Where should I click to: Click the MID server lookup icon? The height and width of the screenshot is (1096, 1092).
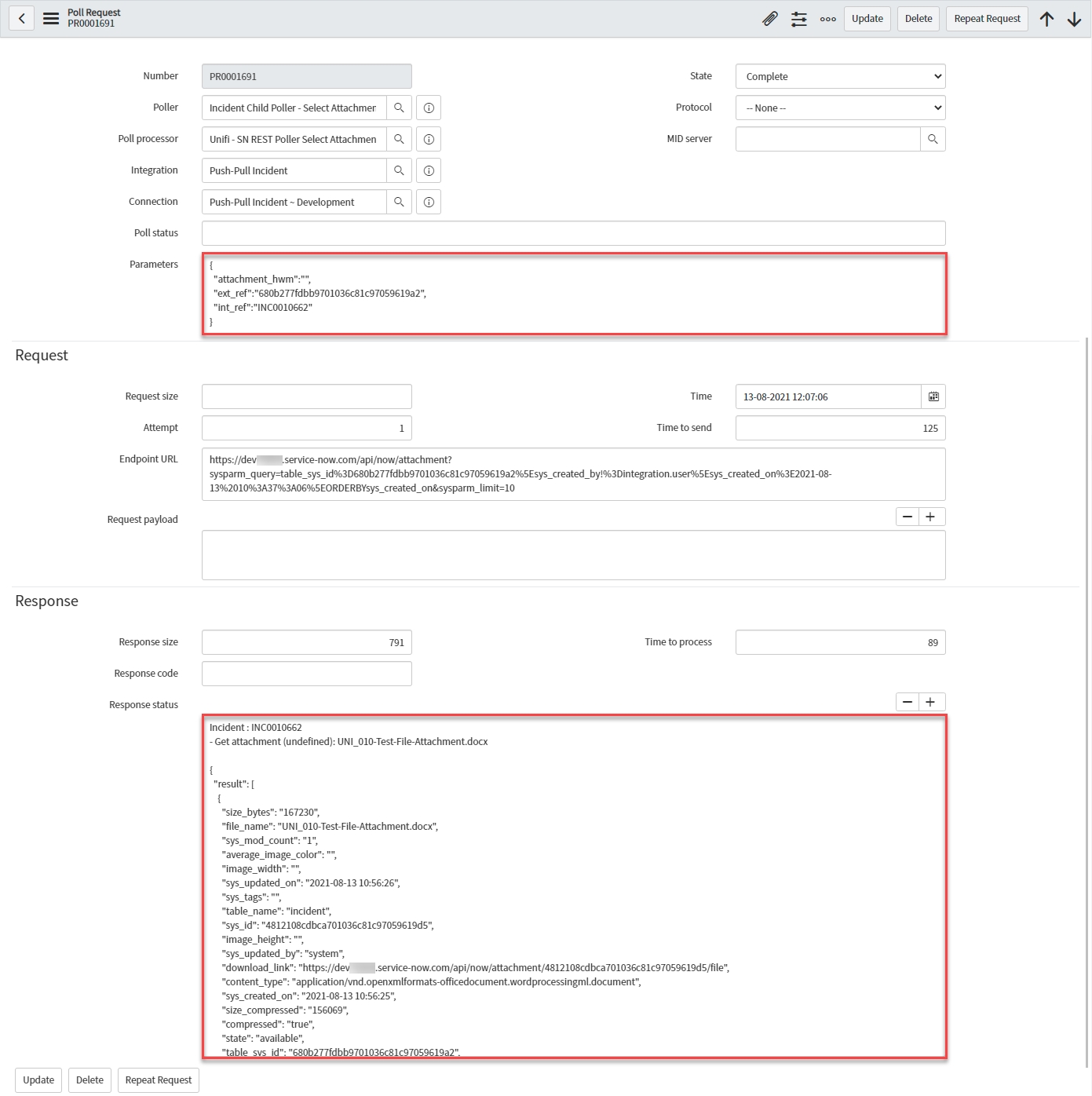[933, 139]
